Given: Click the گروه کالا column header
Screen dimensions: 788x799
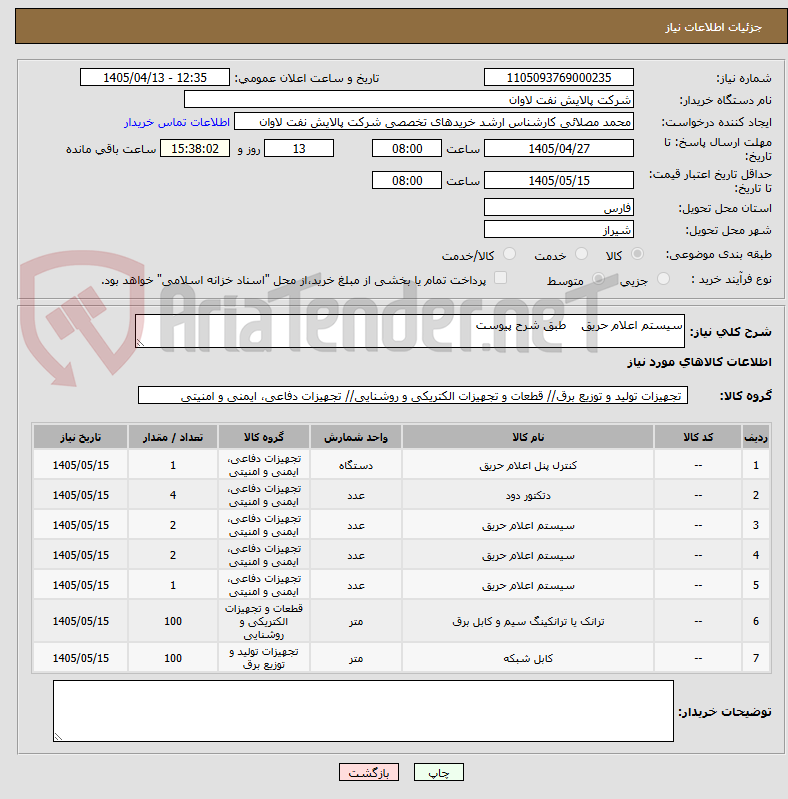Looking at the screenshot, I should (x=264, y=437).
